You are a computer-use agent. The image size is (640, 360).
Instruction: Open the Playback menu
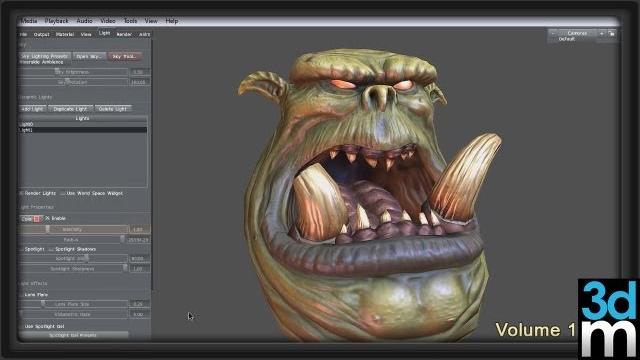pyautogui.click(x=56, y=21)
